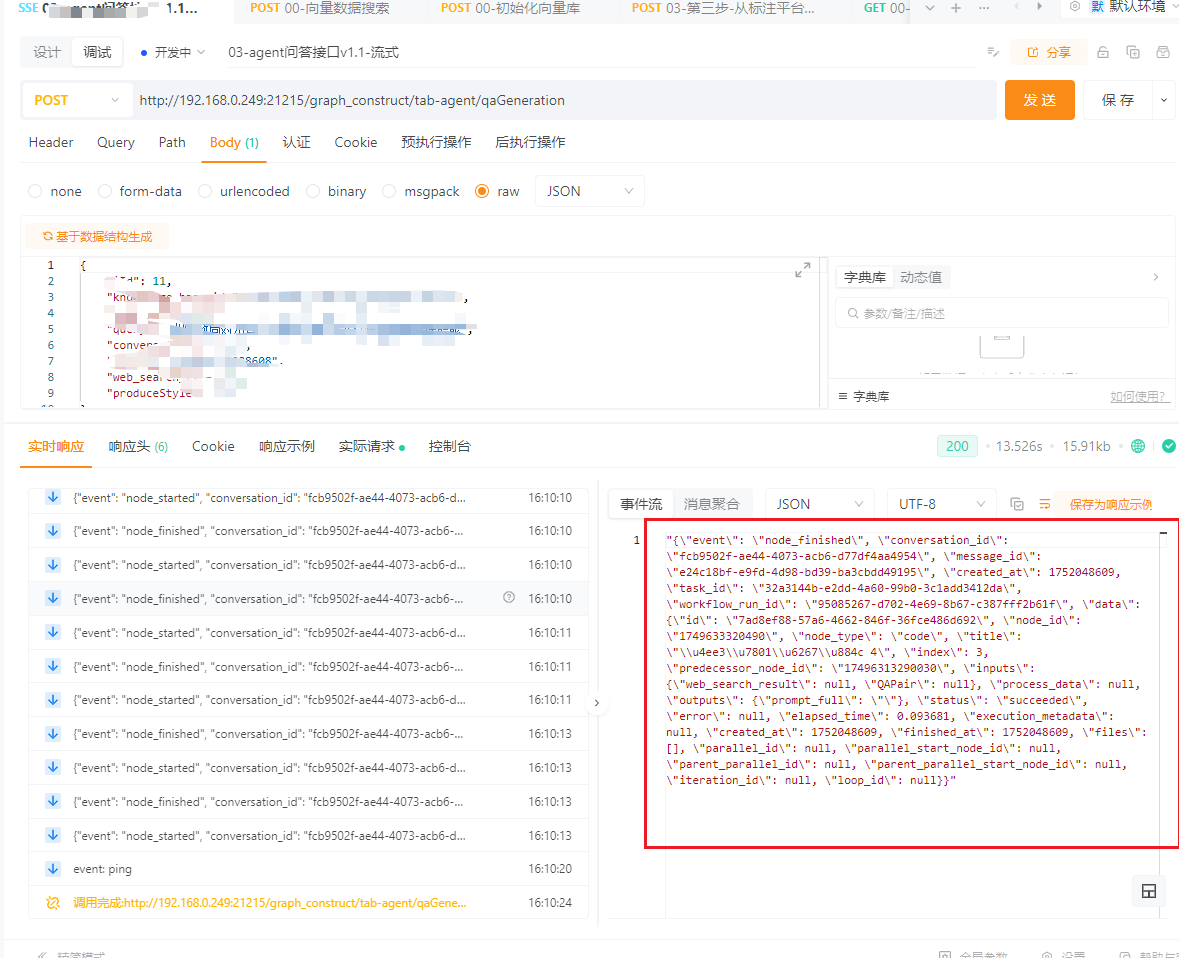Switch to the 动态值 tab
The image size is (1179, 958).
point(920,277)
